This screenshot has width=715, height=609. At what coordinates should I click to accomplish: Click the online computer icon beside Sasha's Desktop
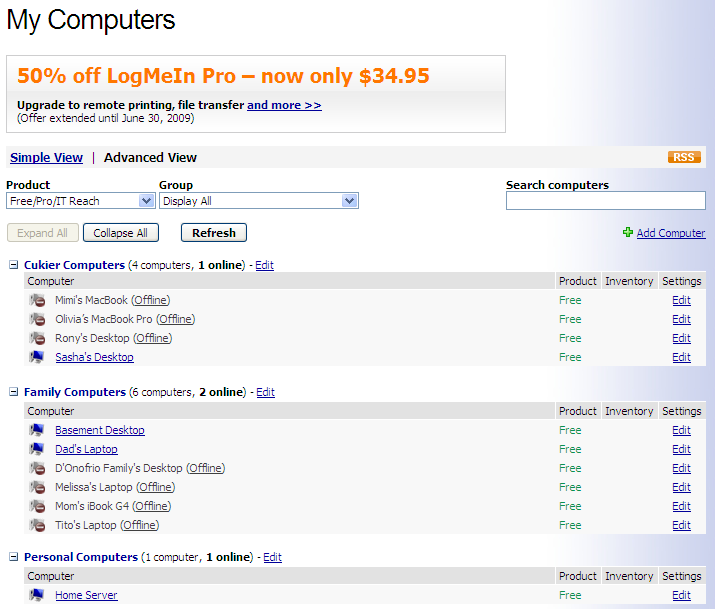tap(37, 357)
